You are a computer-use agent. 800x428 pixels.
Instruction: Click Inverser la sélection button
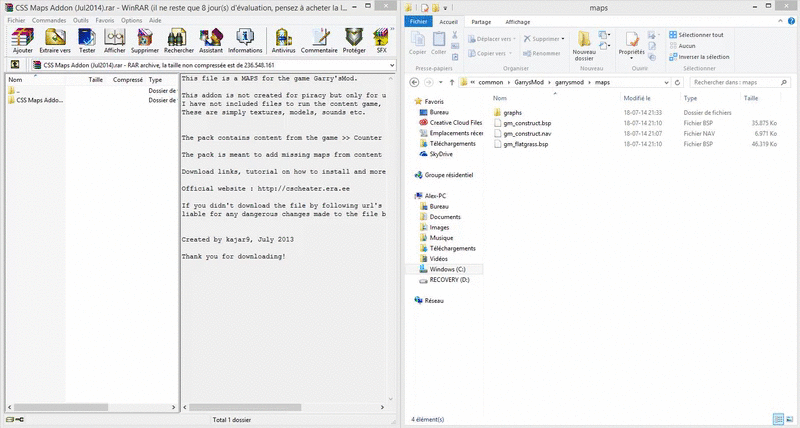pyautogui.click(x=699, y=57)
